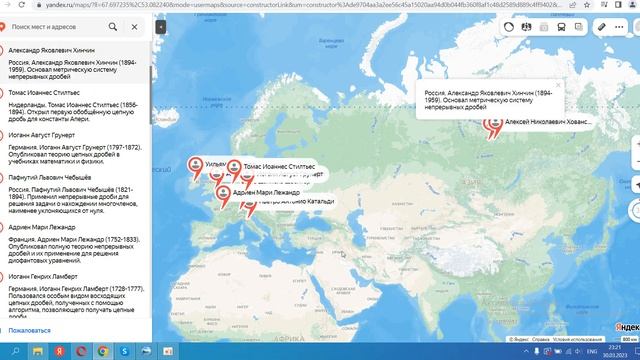Click the search magnifier in Yandex Maps
The image size is (640, 360).
[113, 27]
